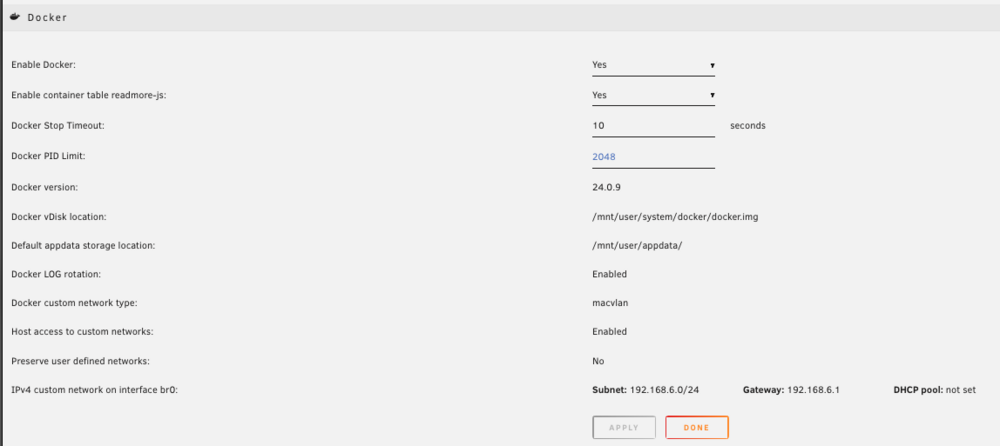The height and width of the screenshot is (446, 1000).
Task: Click Enabled value for LOG rotation
Action: [x=610, y=274]
